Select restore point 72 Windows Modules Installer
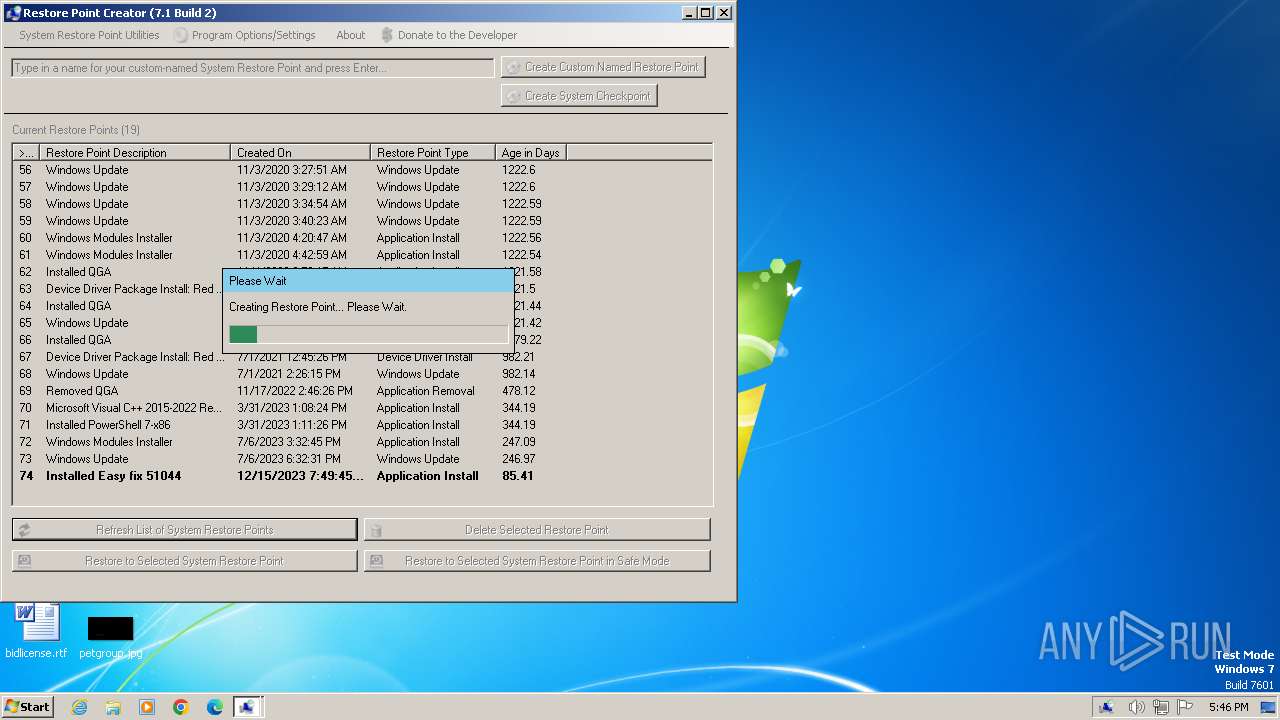This screenshot has height=720, width=1280. 363,442
